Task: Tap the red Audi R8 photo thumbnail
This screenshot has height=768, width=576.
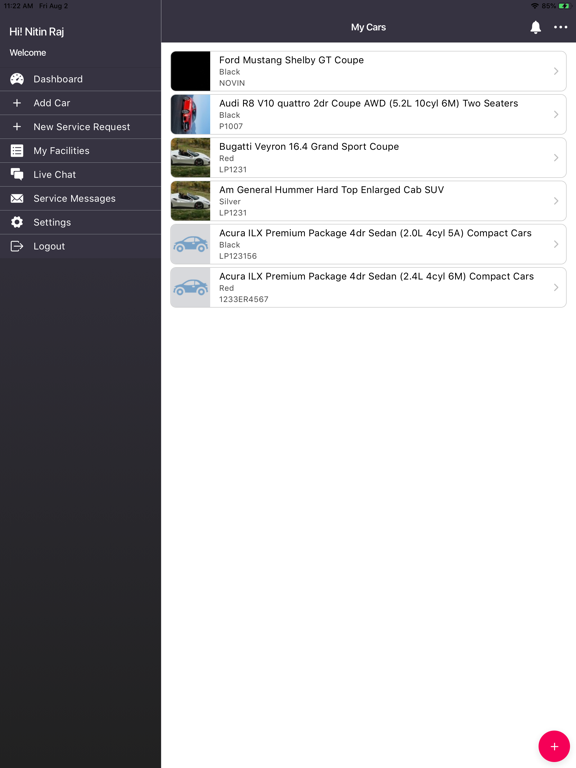Action: 191,114
